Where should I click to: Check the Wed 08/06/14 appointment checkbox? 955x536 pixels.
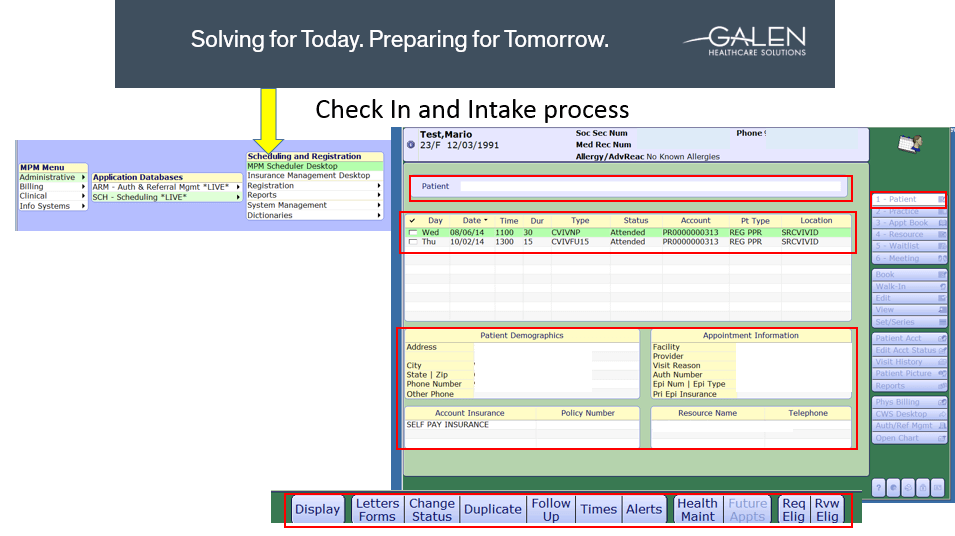click(412, 232)
